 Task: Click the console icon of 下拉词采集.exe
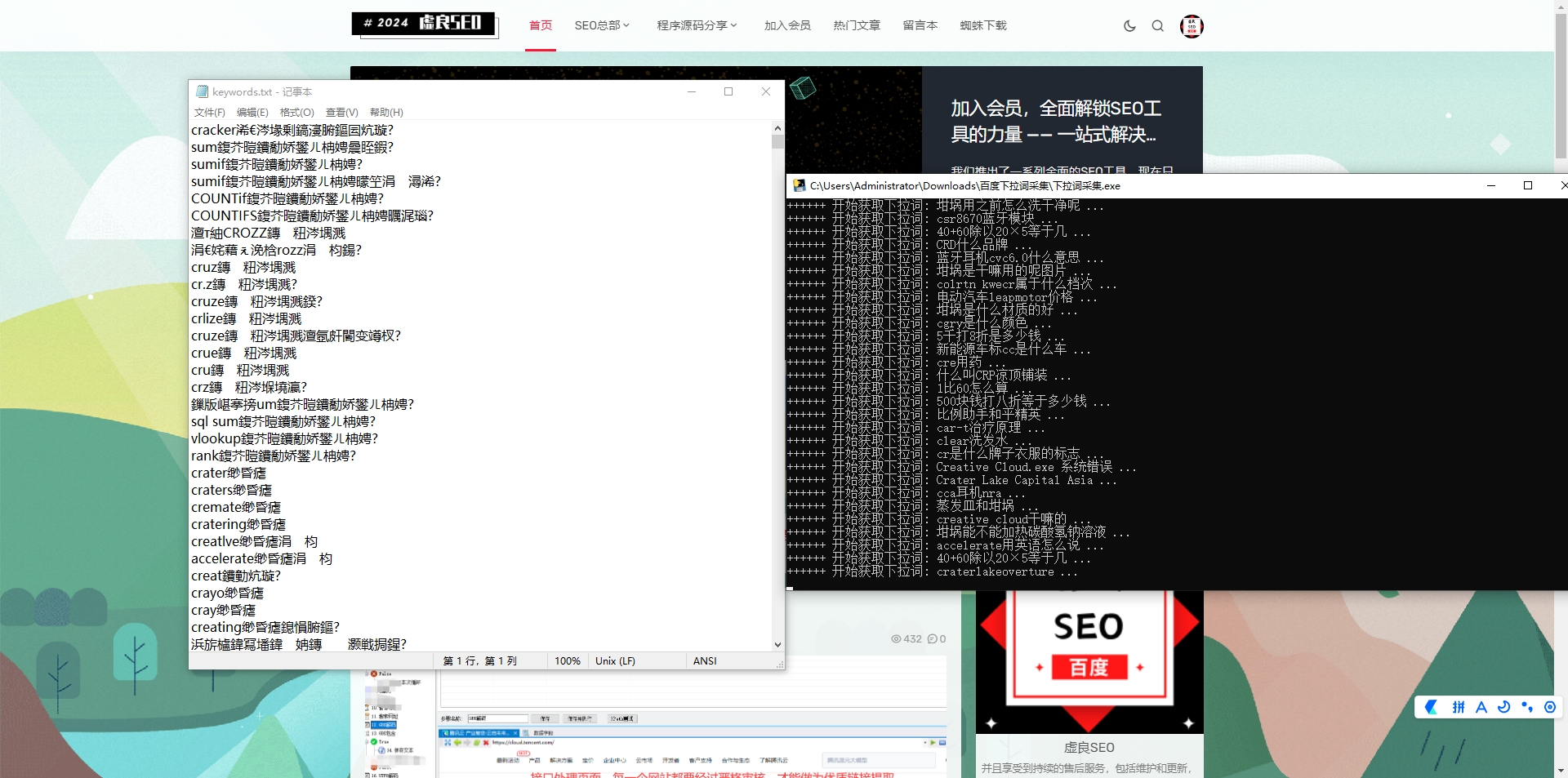pyautogui.click(x=800, y=185)
